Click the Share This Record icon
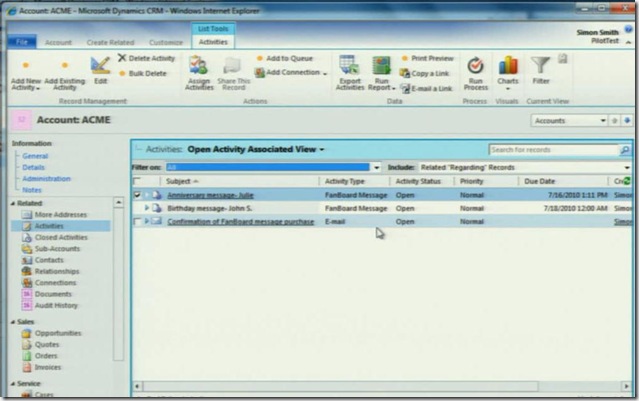Viewport: 639px width, 401px height. click(233, 65)
